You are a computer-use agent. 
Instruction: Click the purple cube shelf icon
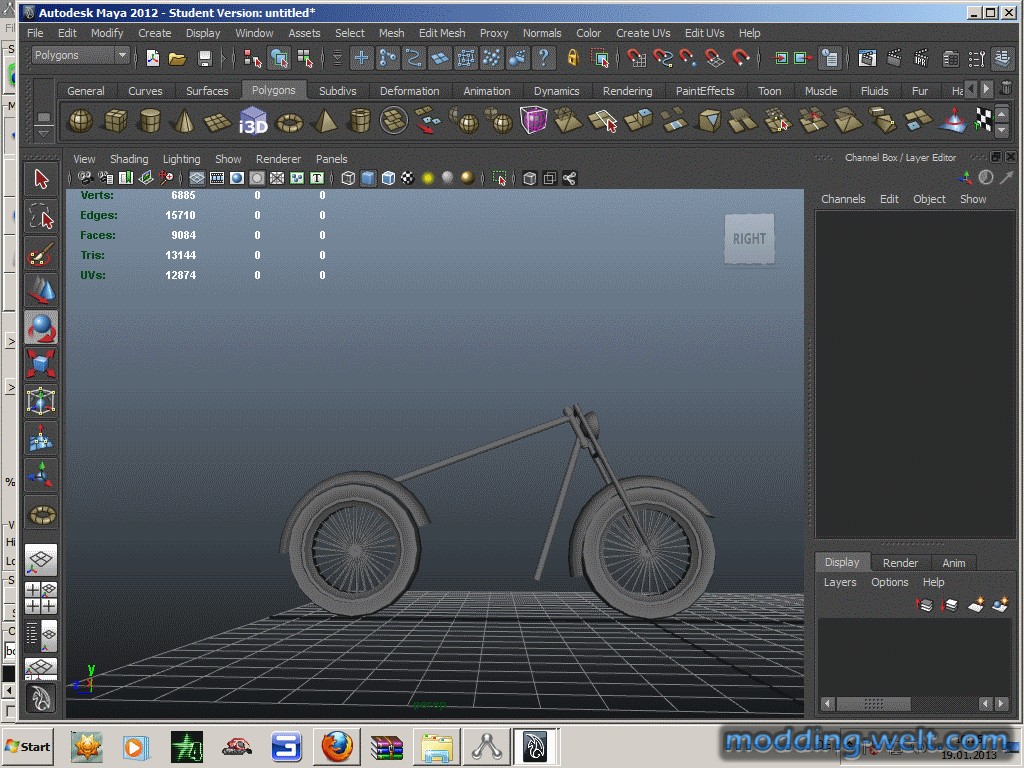[533, 121]
